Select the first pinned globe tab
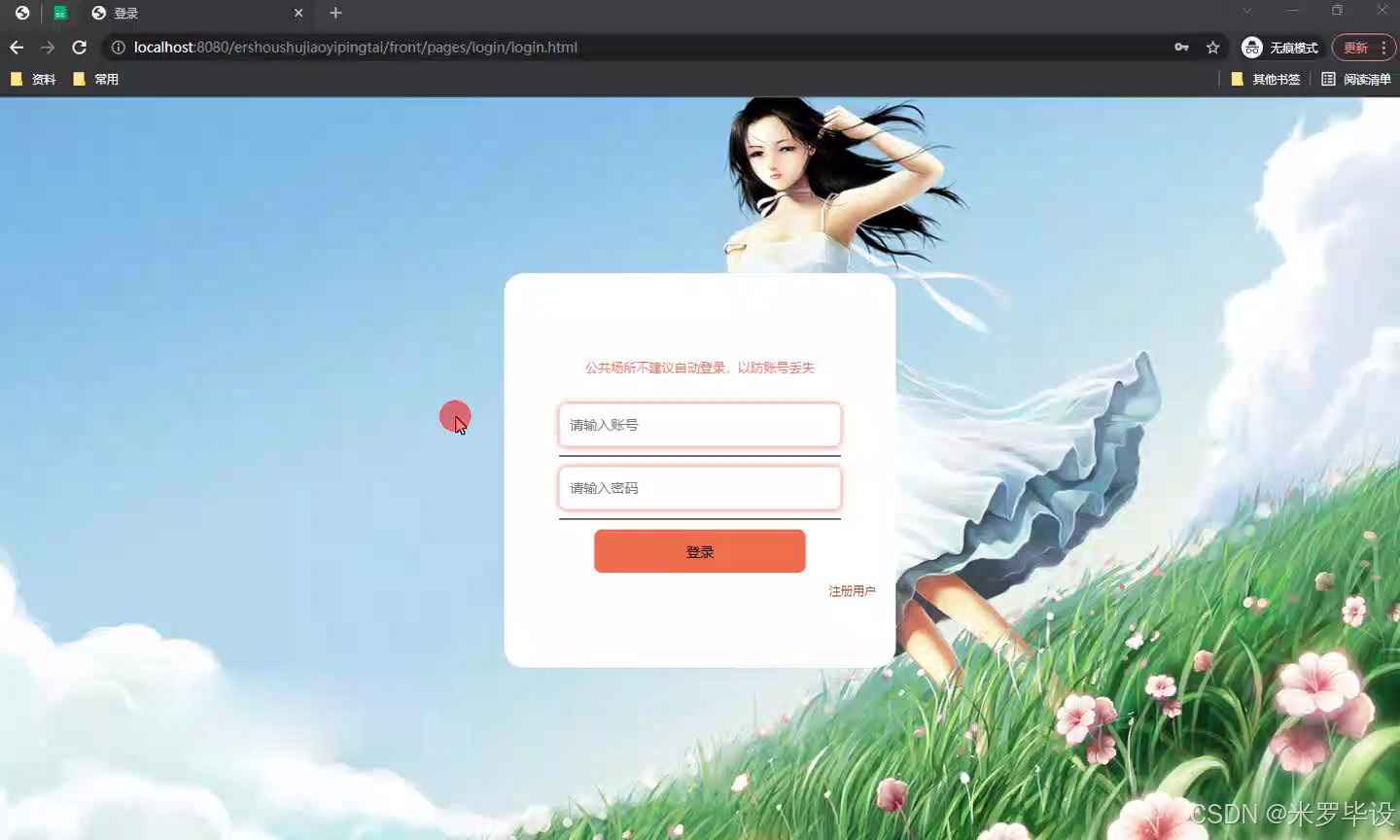 [x=22, y=13]
